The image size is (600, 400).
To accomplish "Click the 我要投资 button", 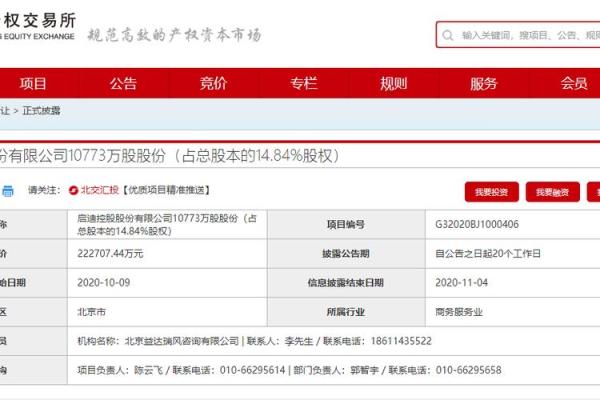I will pyautogui.click(x=492, y=192).
